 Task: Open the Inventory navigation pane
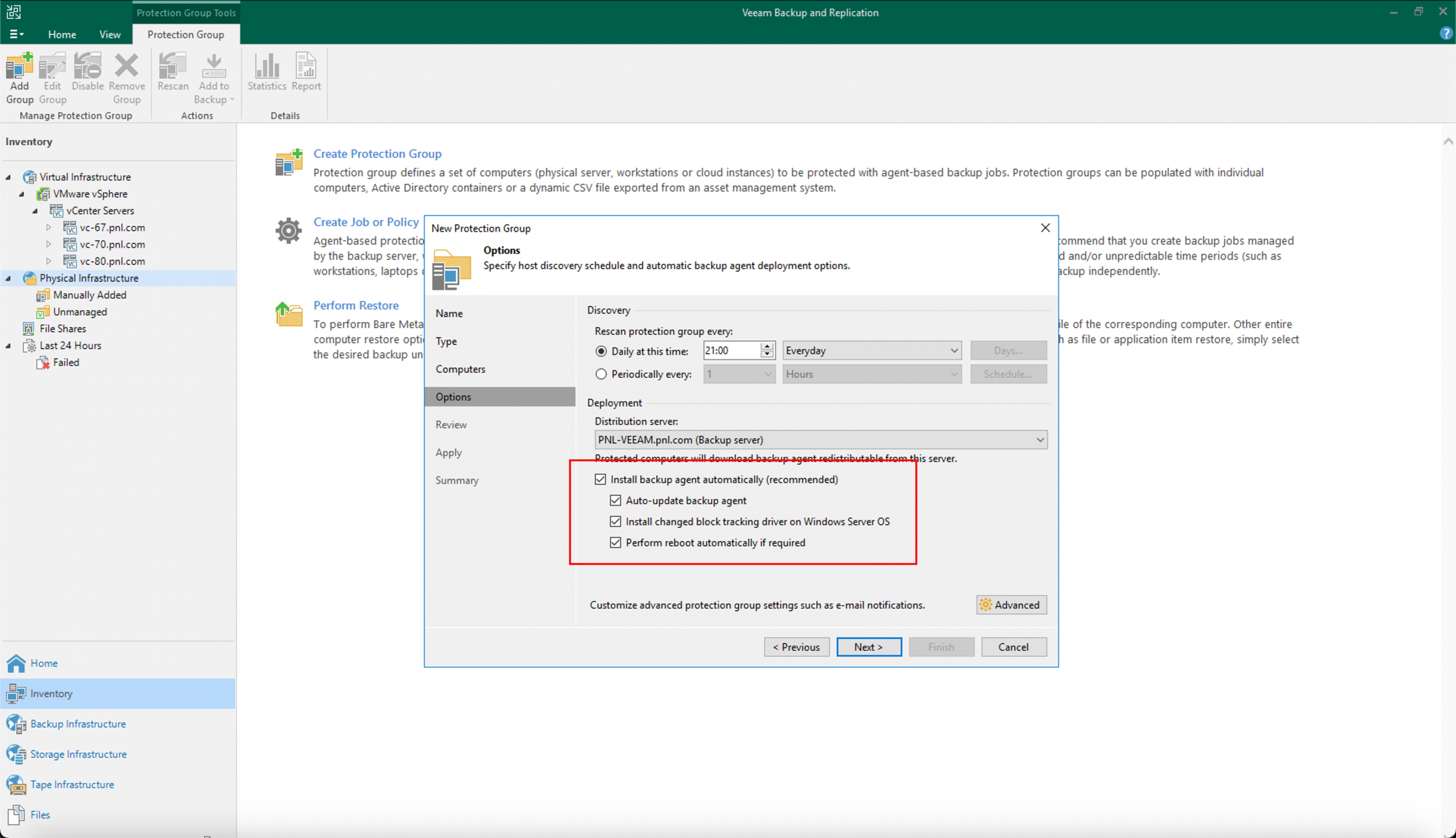pos(117,693)
